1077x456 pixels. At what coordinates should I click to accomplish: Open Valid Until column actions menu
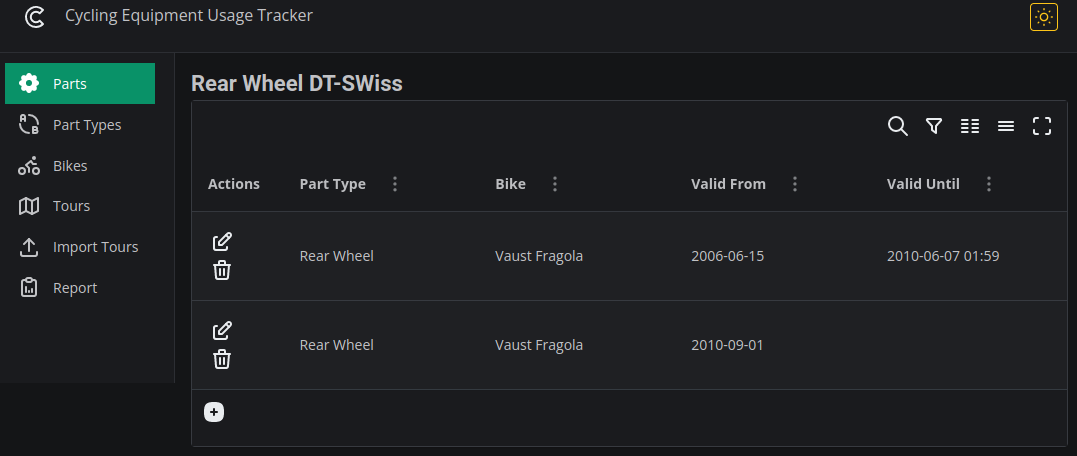(989, 184)
